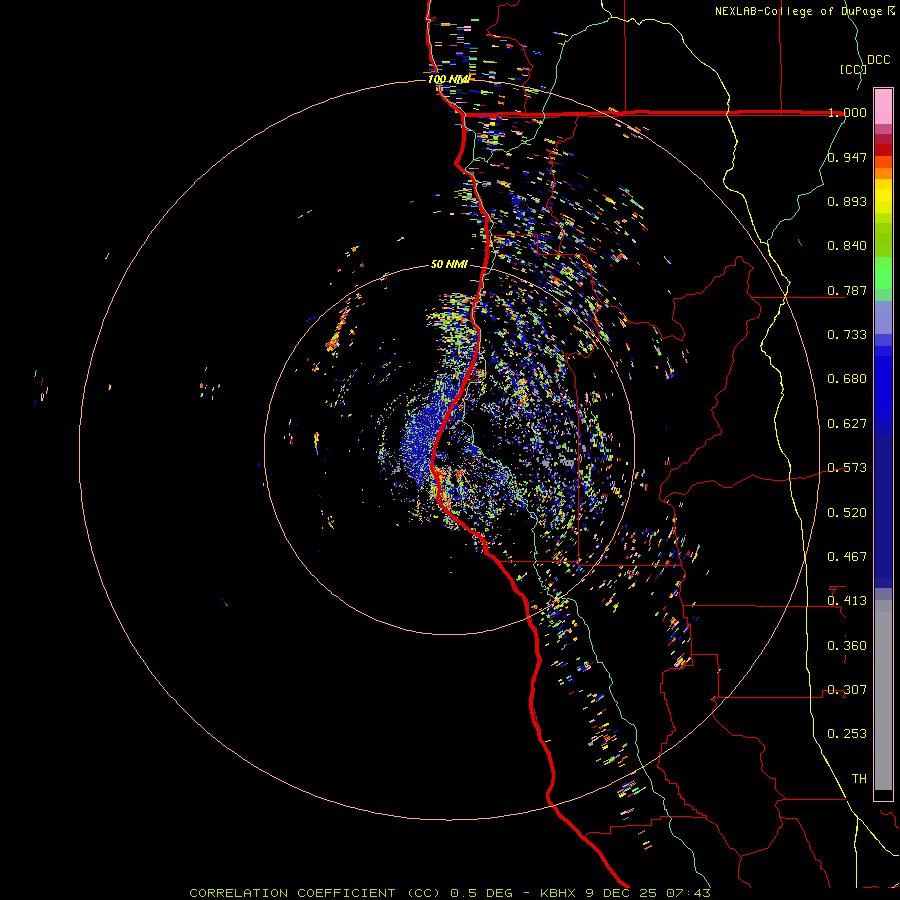Click the 1.000 scale value label
900x900 pixels.
coord(847,113)
